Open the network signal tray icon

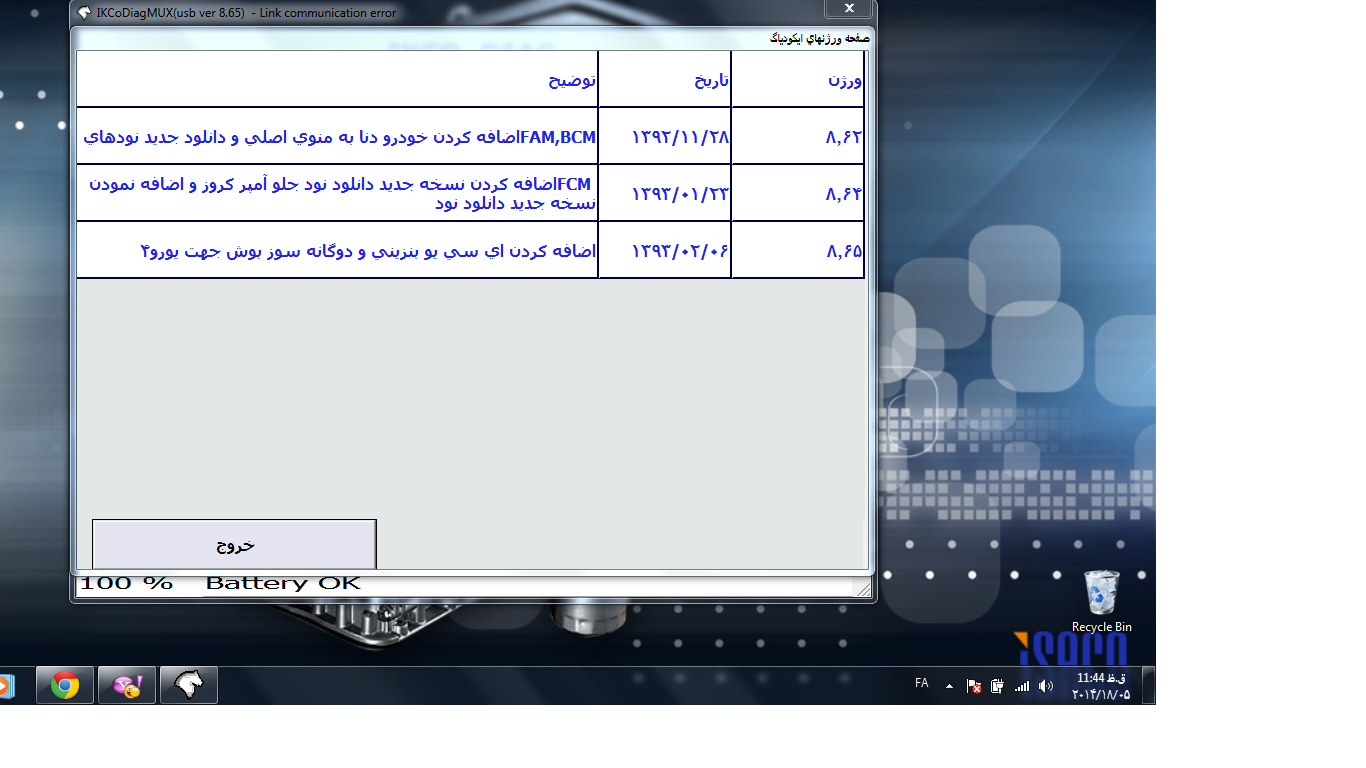(1021, 686)
